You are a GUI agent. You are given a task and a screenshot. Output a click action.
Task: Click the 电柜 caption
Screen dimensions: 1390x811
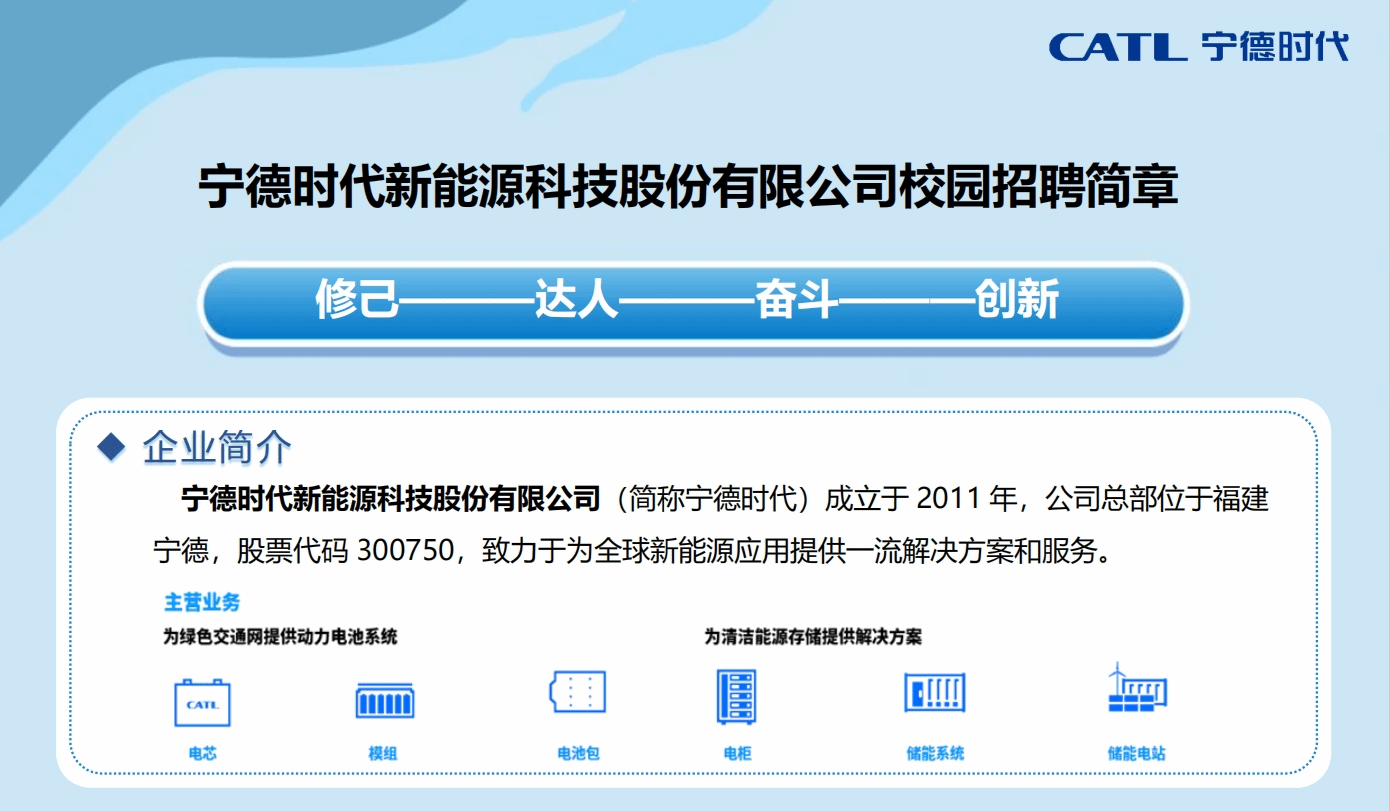737,753
